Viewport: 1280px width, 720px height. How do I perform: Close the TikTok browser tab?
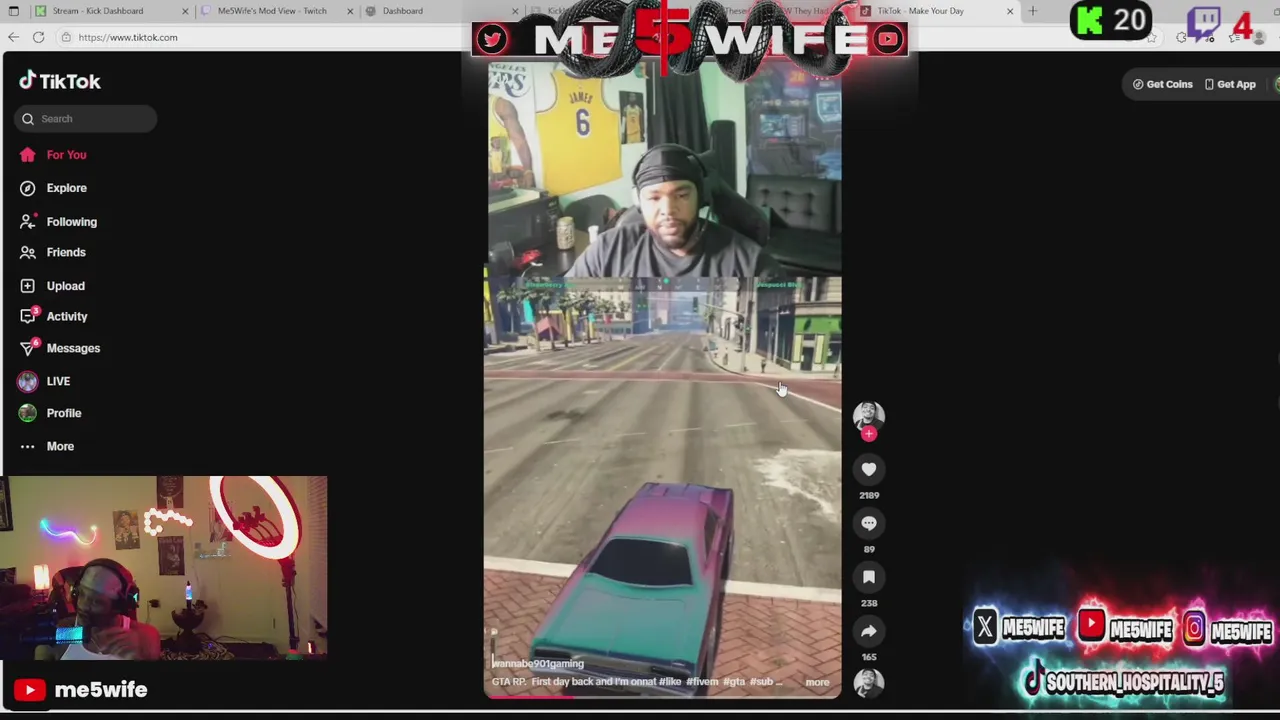(x=1010, y=11)
